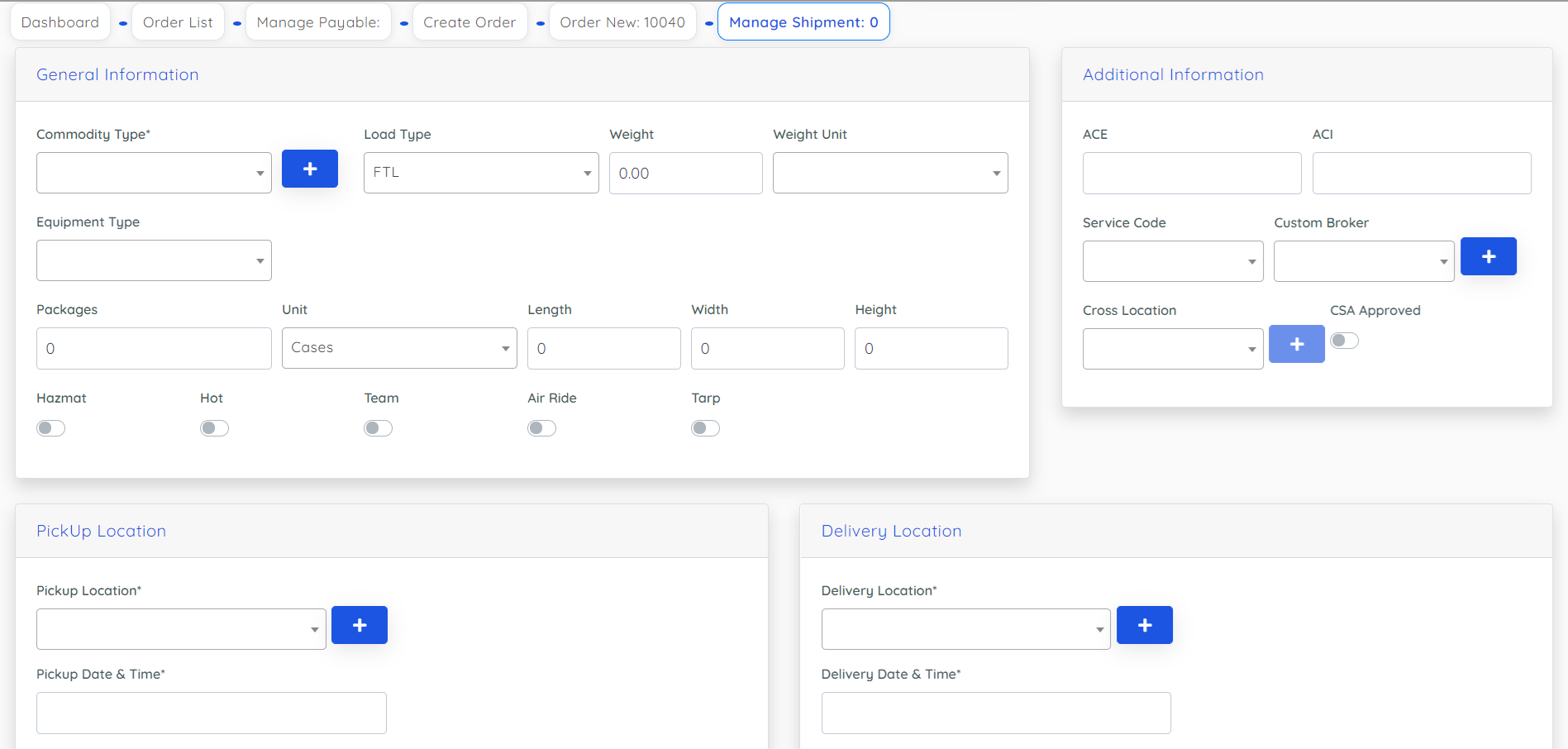Image resolution: width=1568 pixels, height=749 pixels.
Task: Click the plus button beside Commodity Type
Action: [x=309, y=169]
